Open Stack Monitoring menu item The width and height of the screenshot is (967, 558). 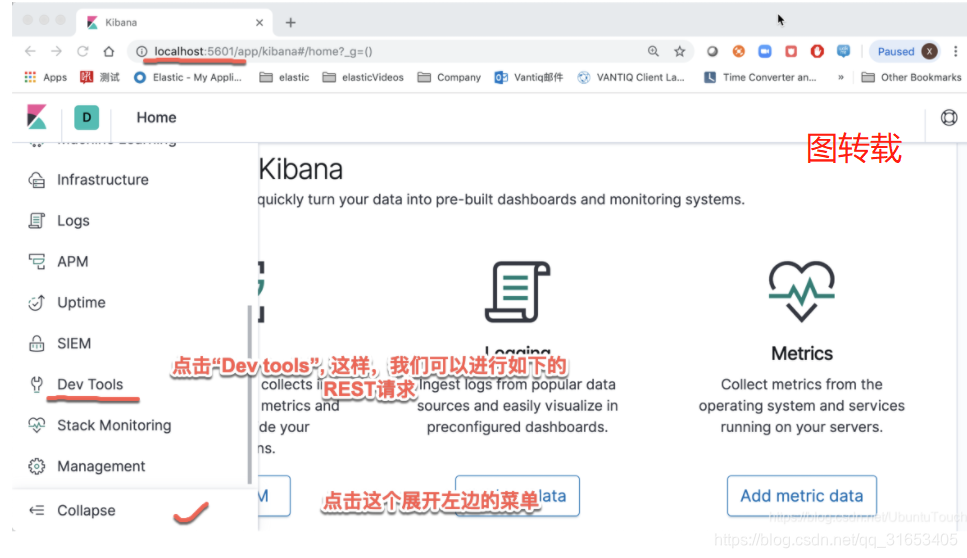click(114, 425)
